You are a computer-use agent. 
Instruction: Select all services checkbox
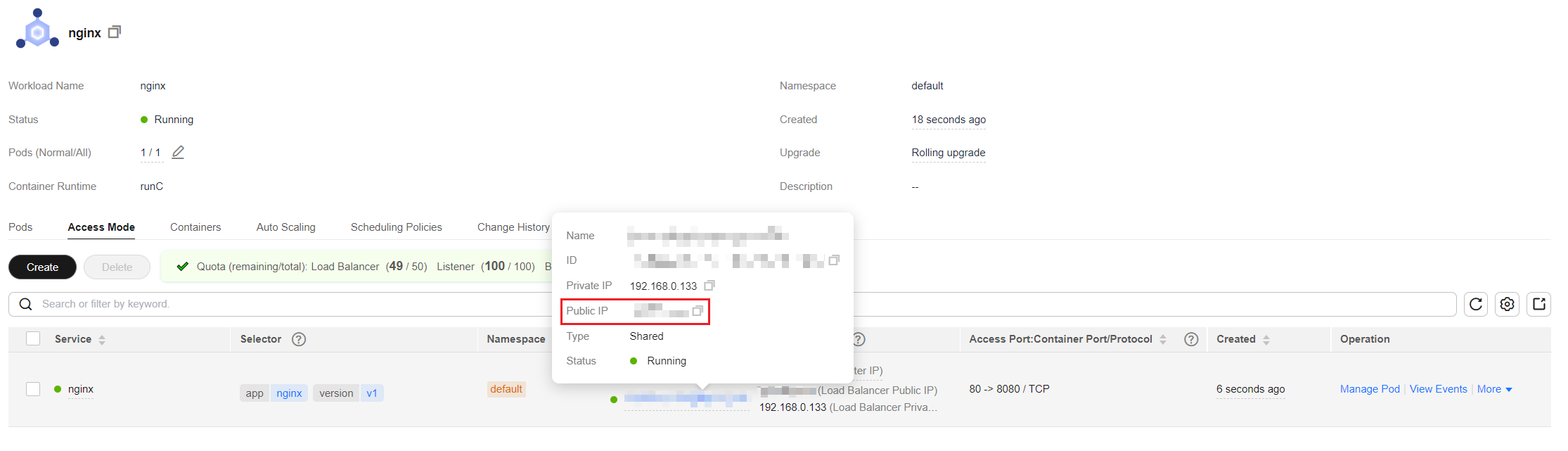click(33, 338)
